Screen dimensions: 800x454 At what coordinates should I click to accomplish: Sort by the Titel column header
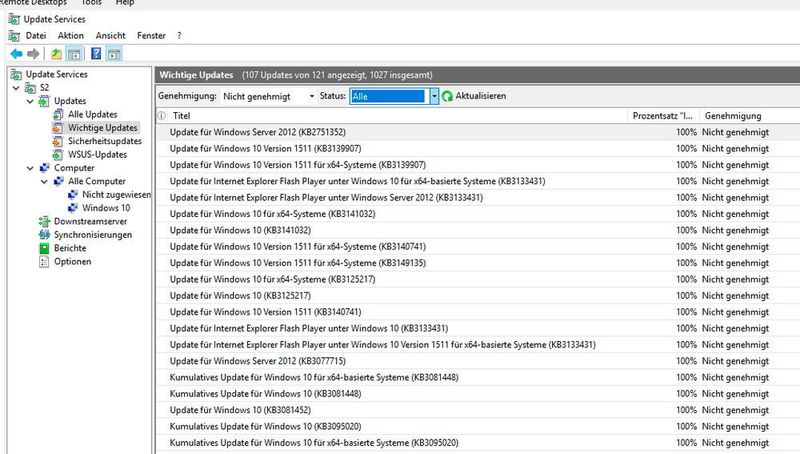397,116
